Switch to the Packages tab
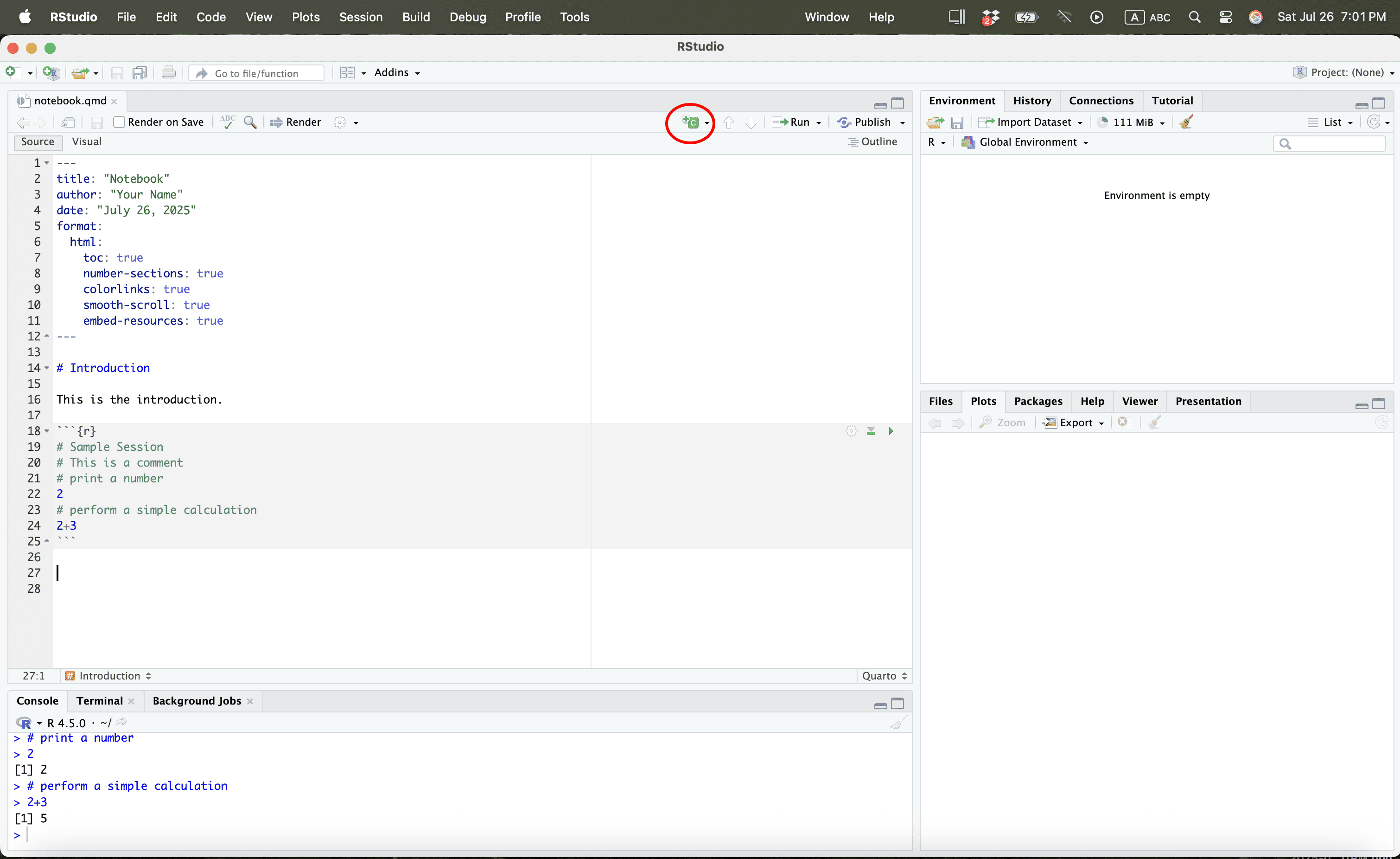This screenshot has height=859, width=1400. [x=1037, y=401]
